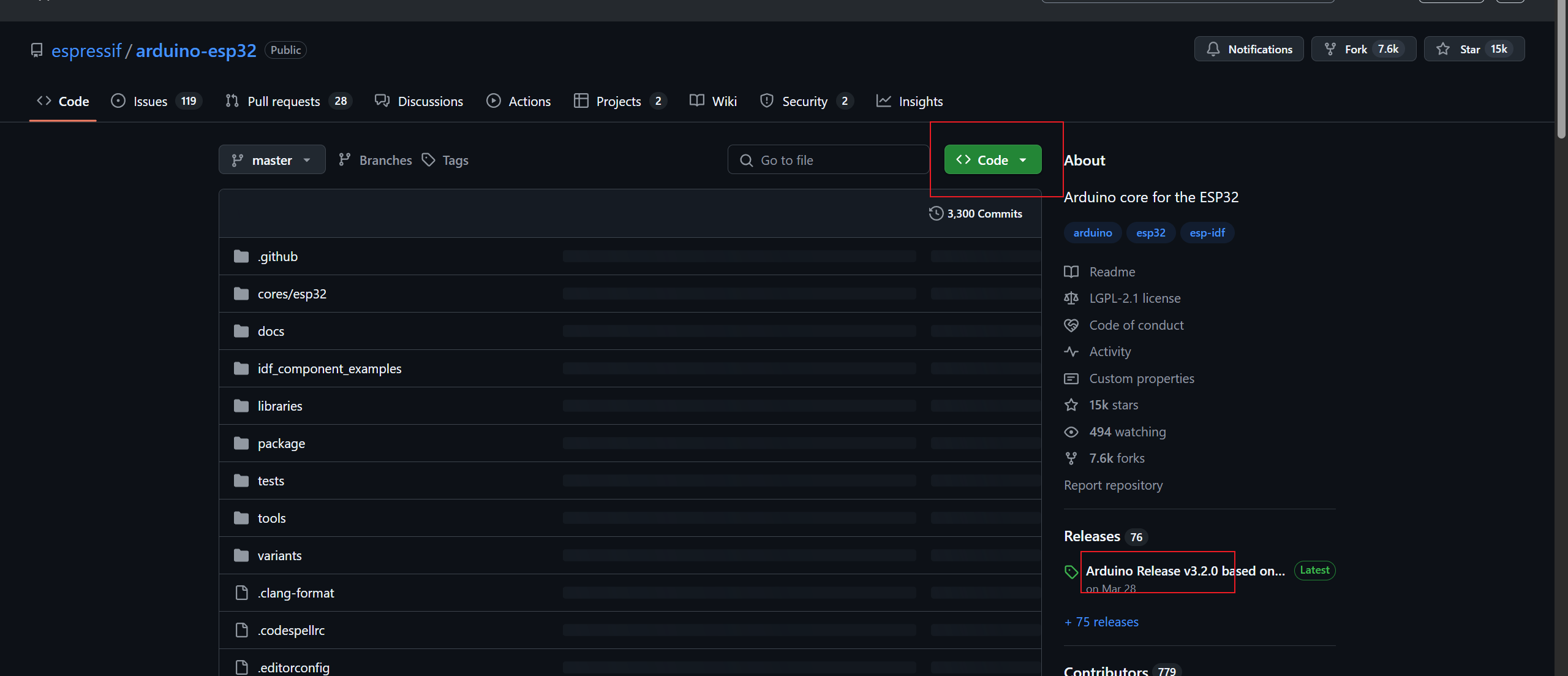Viewport: 1568px width, 676px height.
Task: Switch to the Issues tab
Action: 156,101
